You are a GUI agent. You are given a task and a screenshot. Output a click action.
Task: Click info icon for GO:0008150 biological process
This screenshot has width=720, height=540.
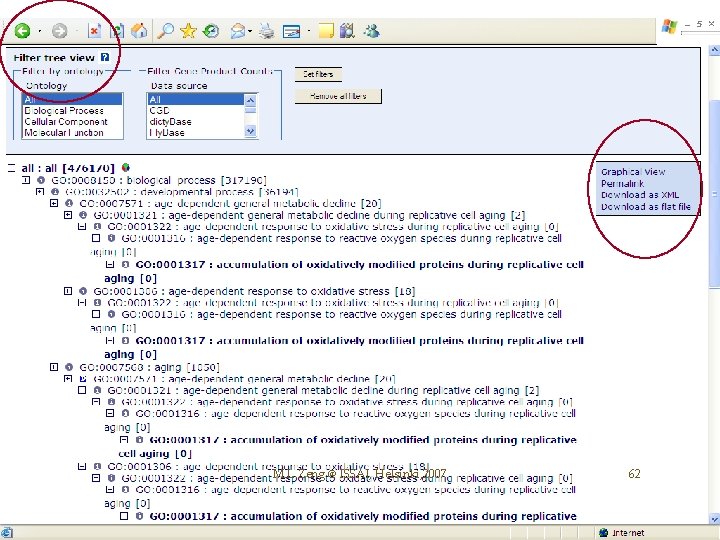(41, 180)
